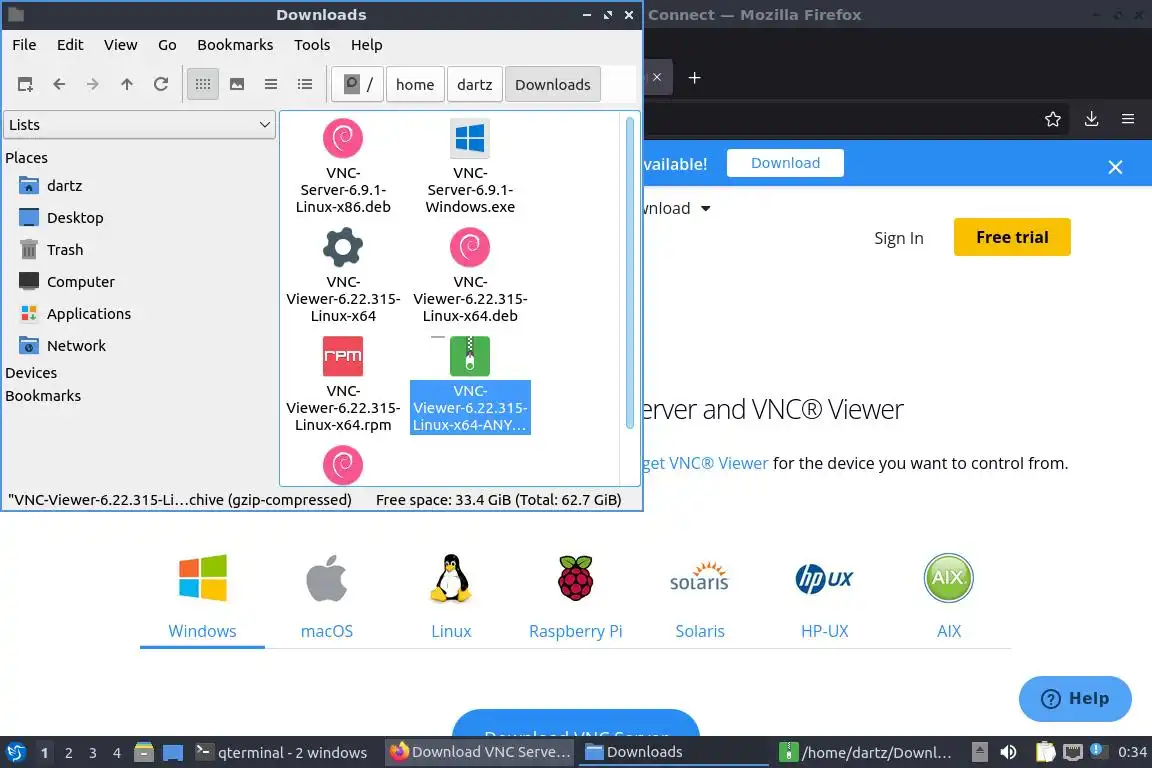Open a new Firefox tab
The height and width of the screenshot is (768, 1152).
[694, 77]
